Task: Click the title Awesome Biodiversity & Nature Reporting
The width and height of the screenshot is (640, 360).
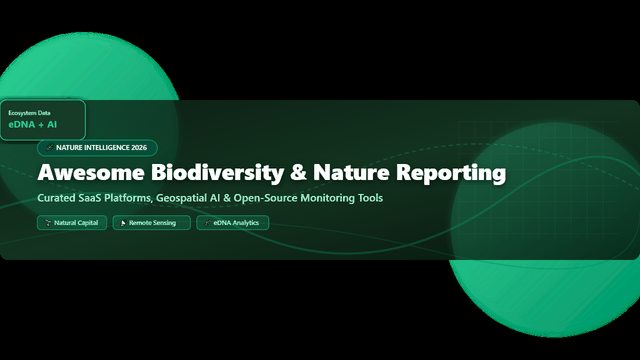Action: (272, 173)
